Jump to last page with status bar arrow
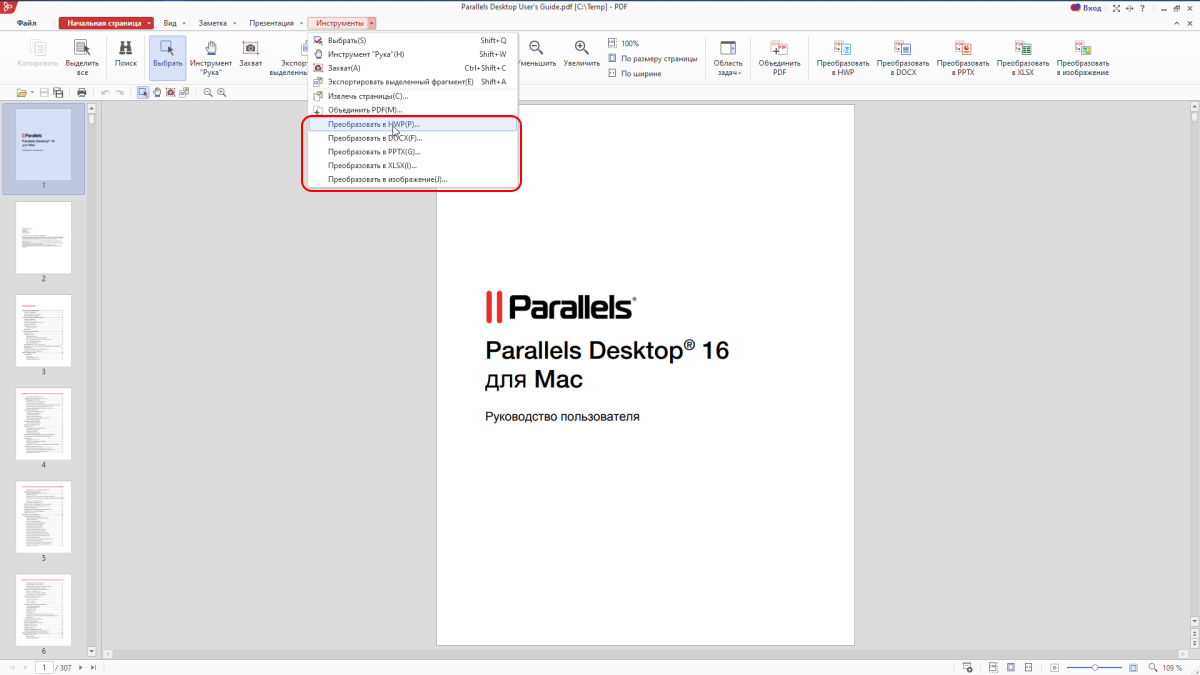The image size is (1200, 675). pos(94,667)
